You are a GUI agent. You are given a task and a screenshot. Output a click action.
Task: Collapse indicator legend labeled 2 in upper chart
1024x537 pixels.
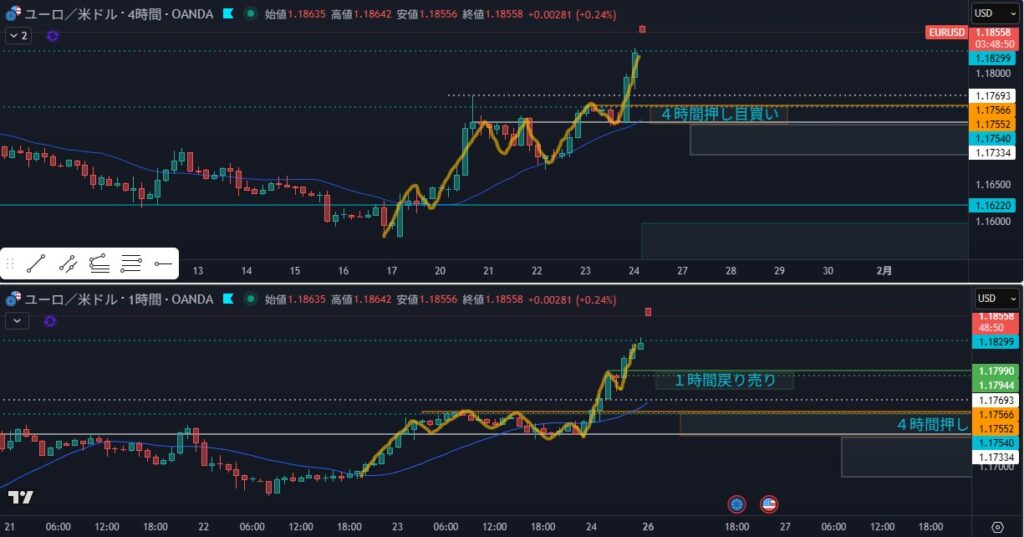pos(17,35)
